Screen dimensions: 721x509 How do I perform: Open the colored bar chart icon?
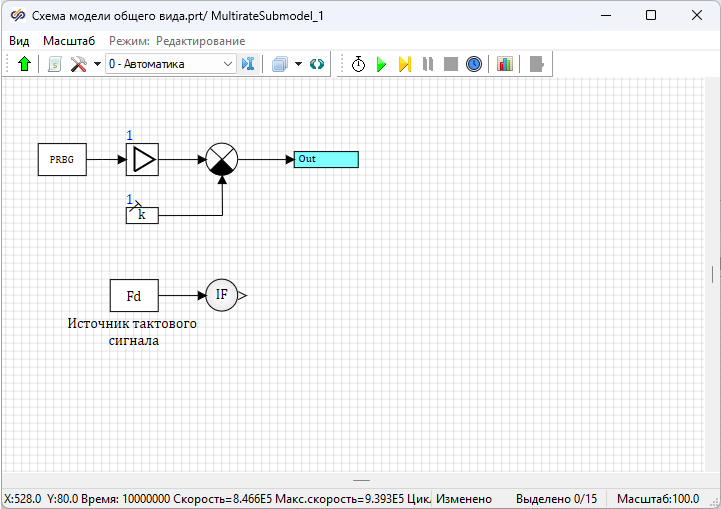point(505,64)
